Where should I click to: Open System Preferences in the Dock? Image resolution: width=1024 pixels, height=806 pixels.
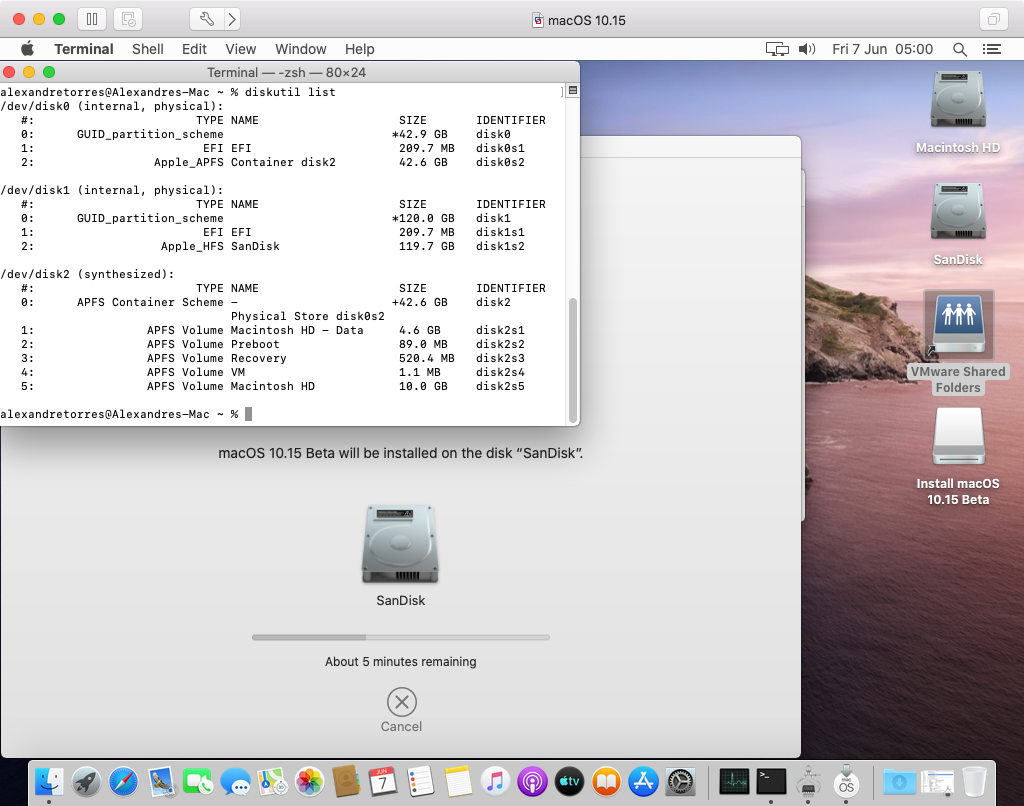(x=681, y=781)
